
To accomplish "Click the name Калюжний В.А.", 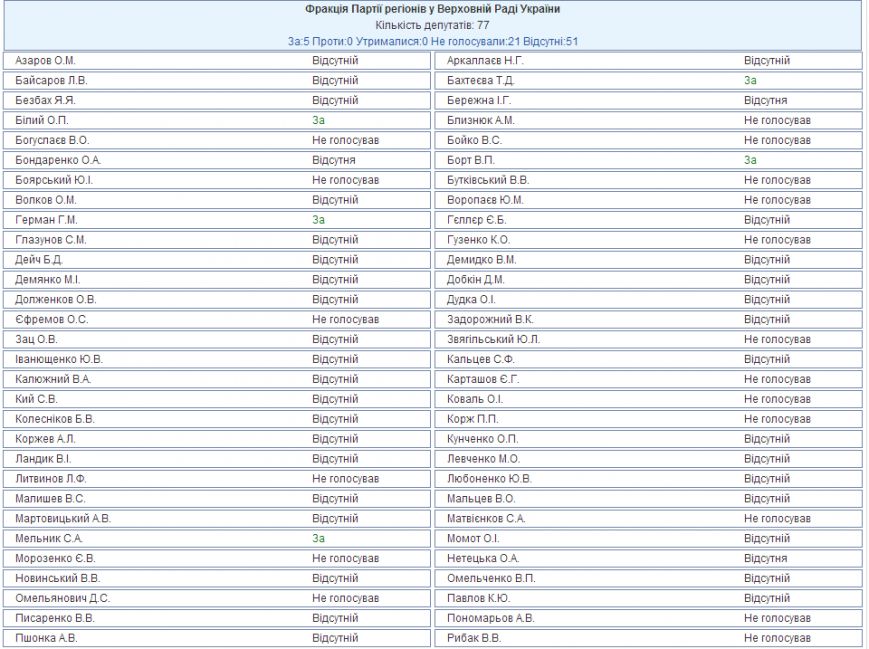I will [x=53, y=380].
